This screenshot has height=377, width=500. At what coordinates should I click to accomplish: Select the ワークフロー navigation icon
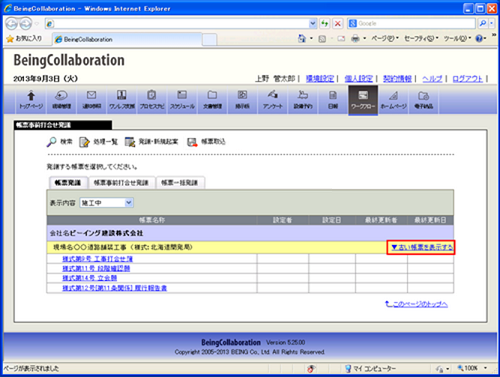[x=363, y=100]
